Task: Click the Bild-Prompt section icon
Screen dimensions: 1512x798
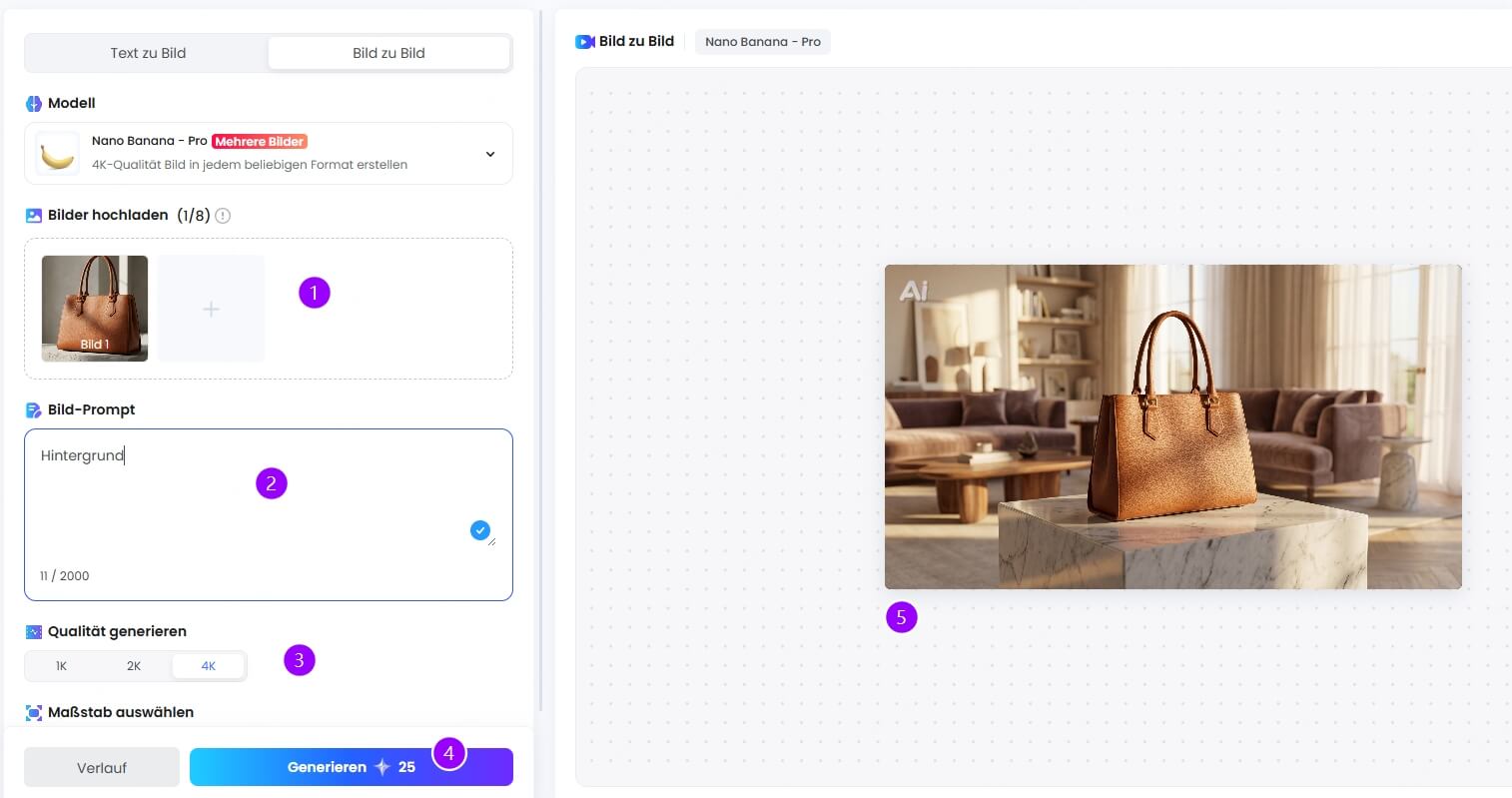Action: pos(34,410)
